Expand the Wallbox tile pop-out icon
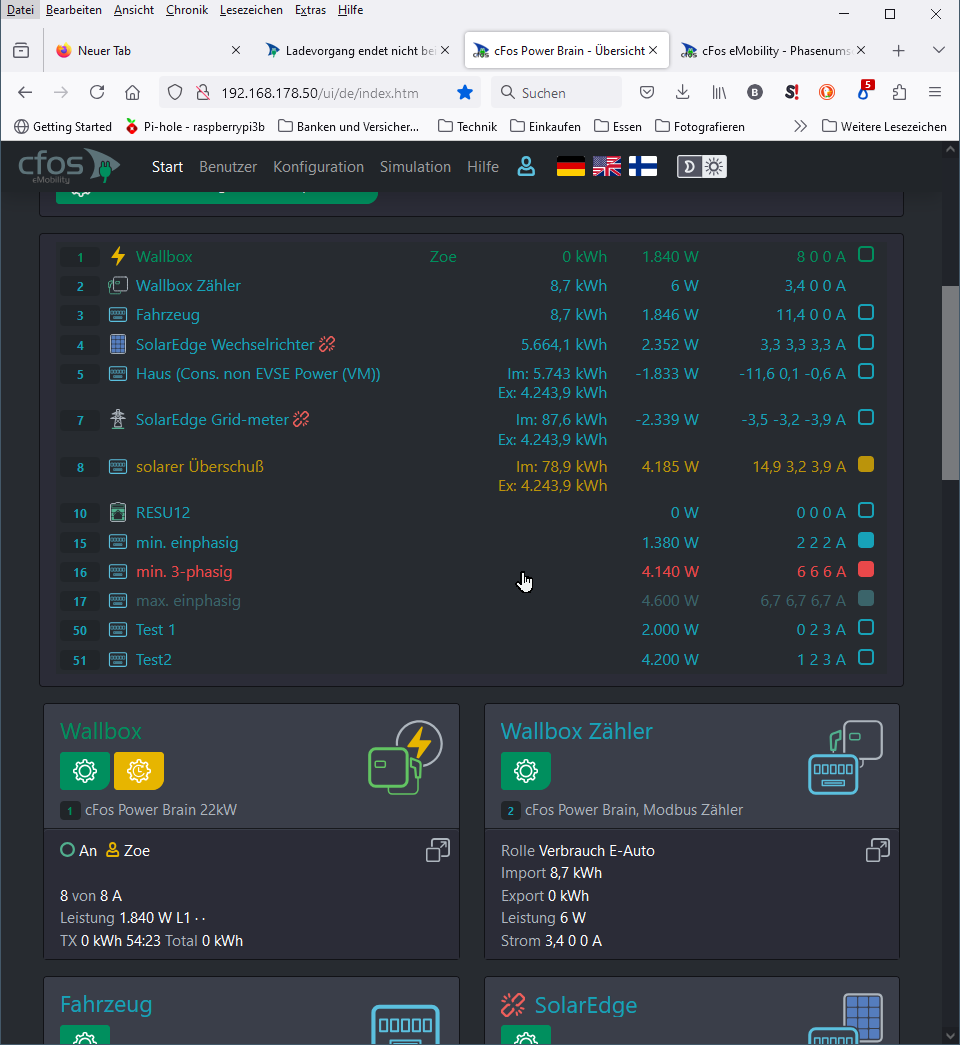Viewport: 960px width, 1045px height. coord(438,850)
